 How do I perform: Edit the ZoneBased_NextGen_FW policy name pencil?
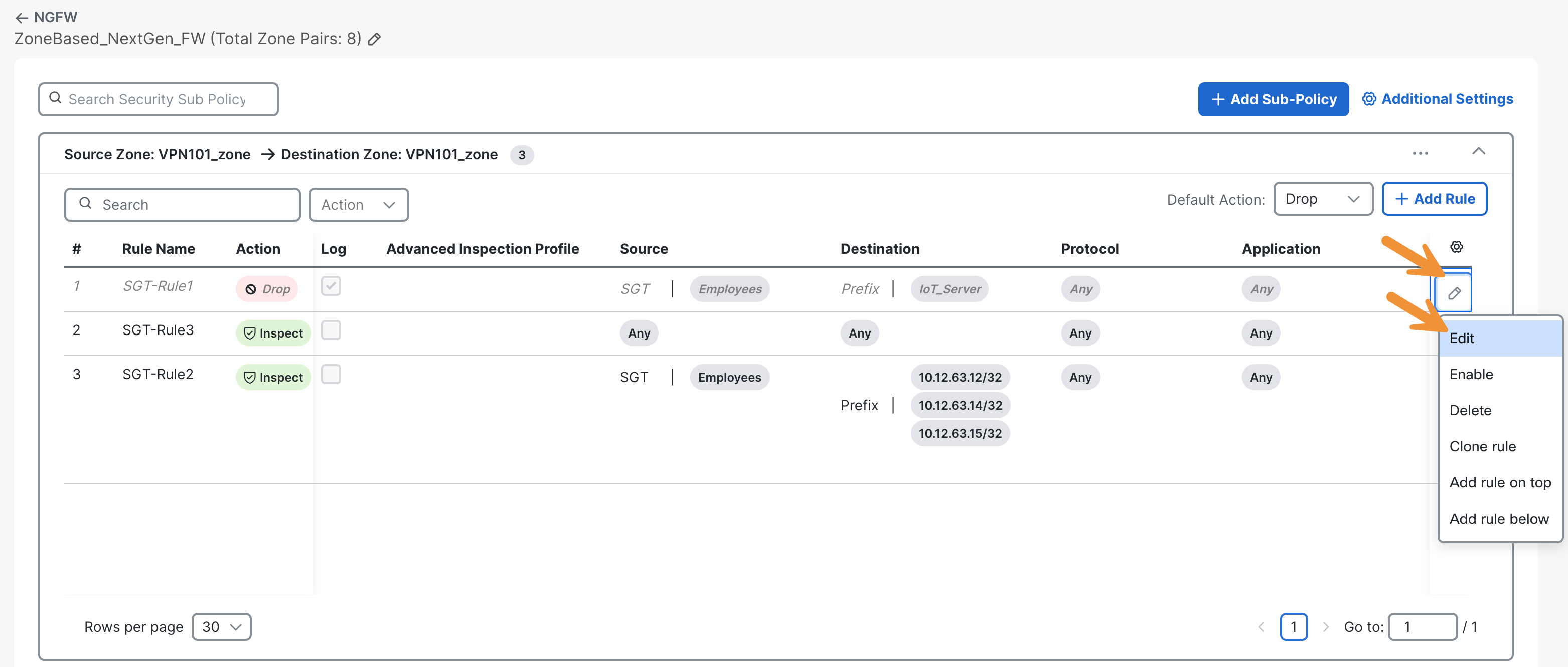[x=374, y=40]
